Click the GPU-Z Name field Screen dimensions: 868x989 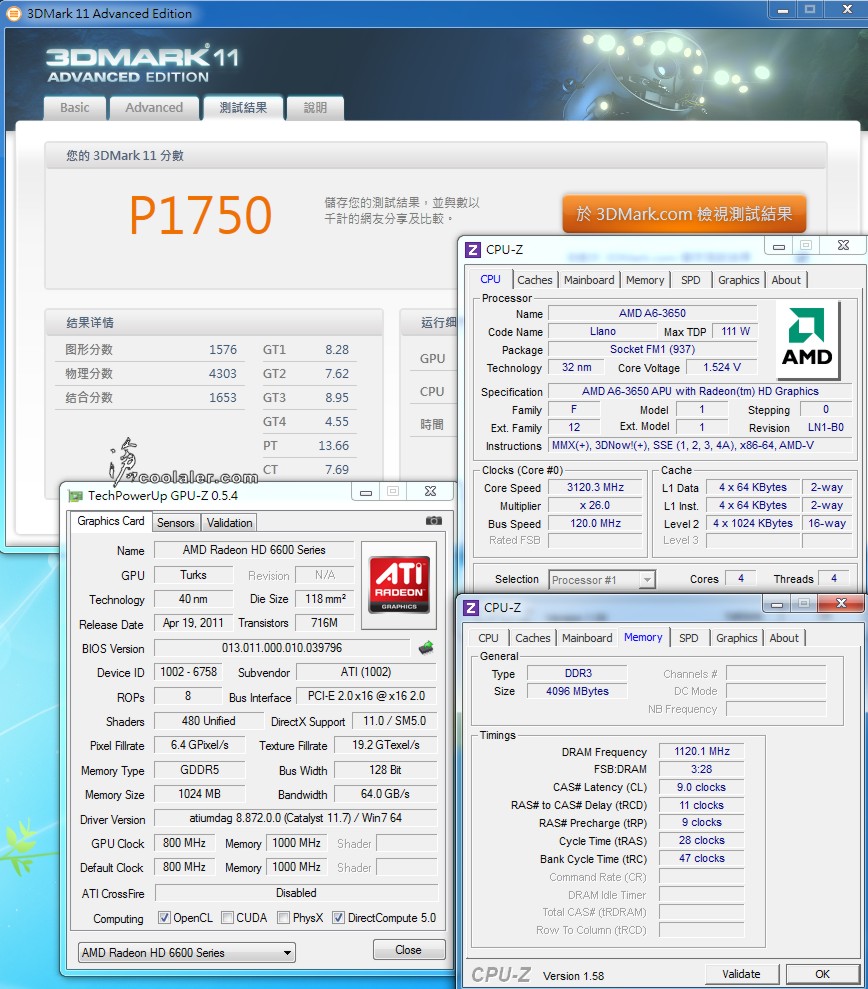point(254,550)
